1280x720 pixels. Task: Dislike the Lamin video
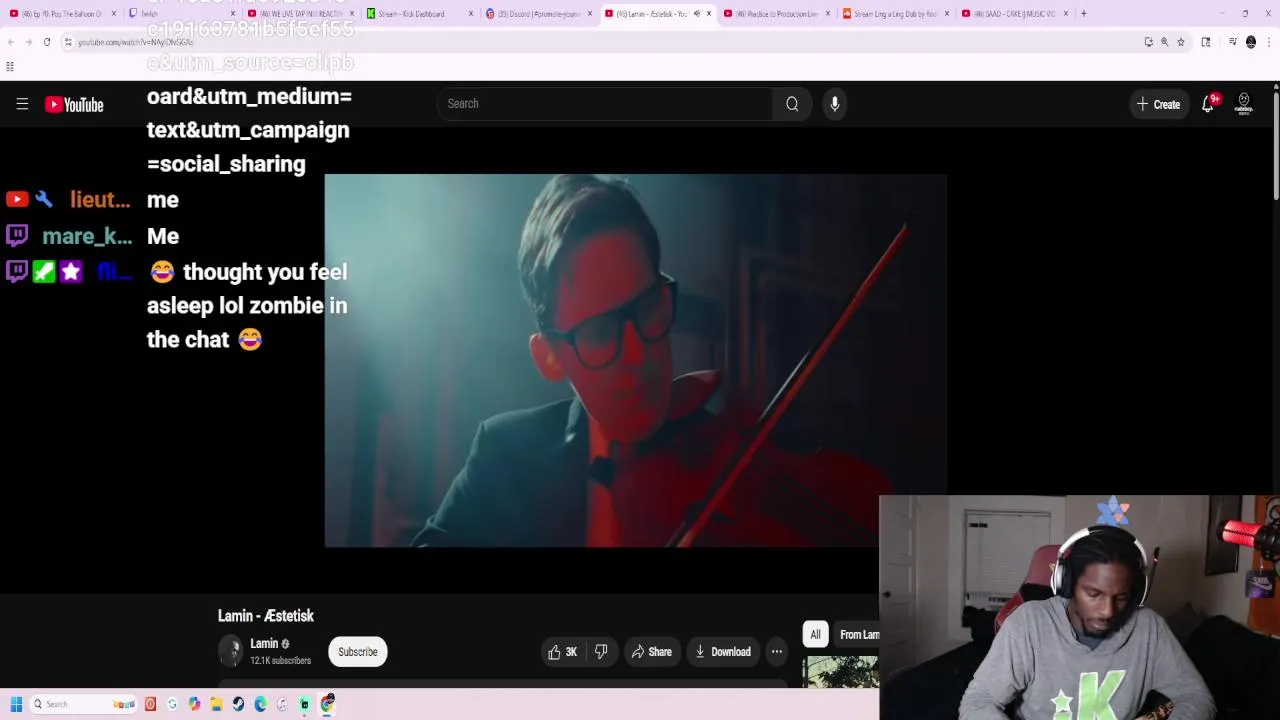[601, 652]
